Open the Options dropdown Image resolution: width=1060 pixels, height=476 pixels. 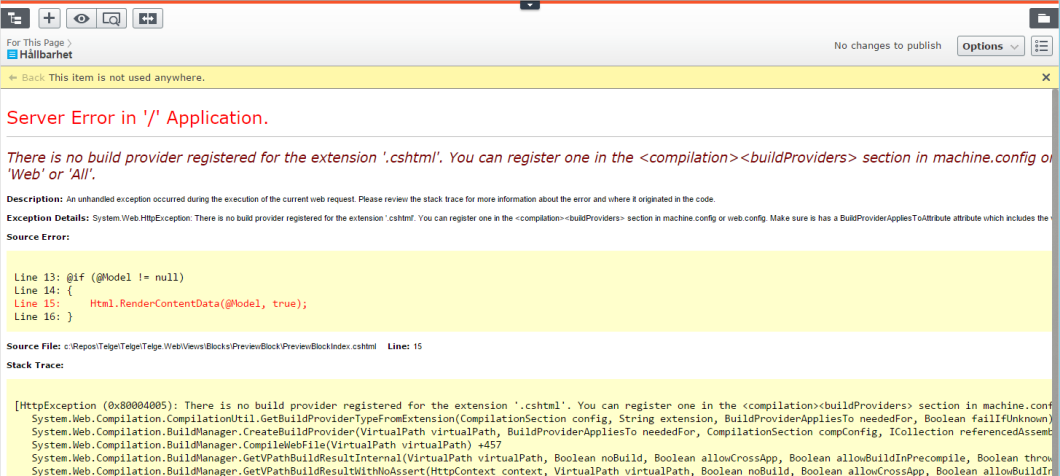coord(990,46)
